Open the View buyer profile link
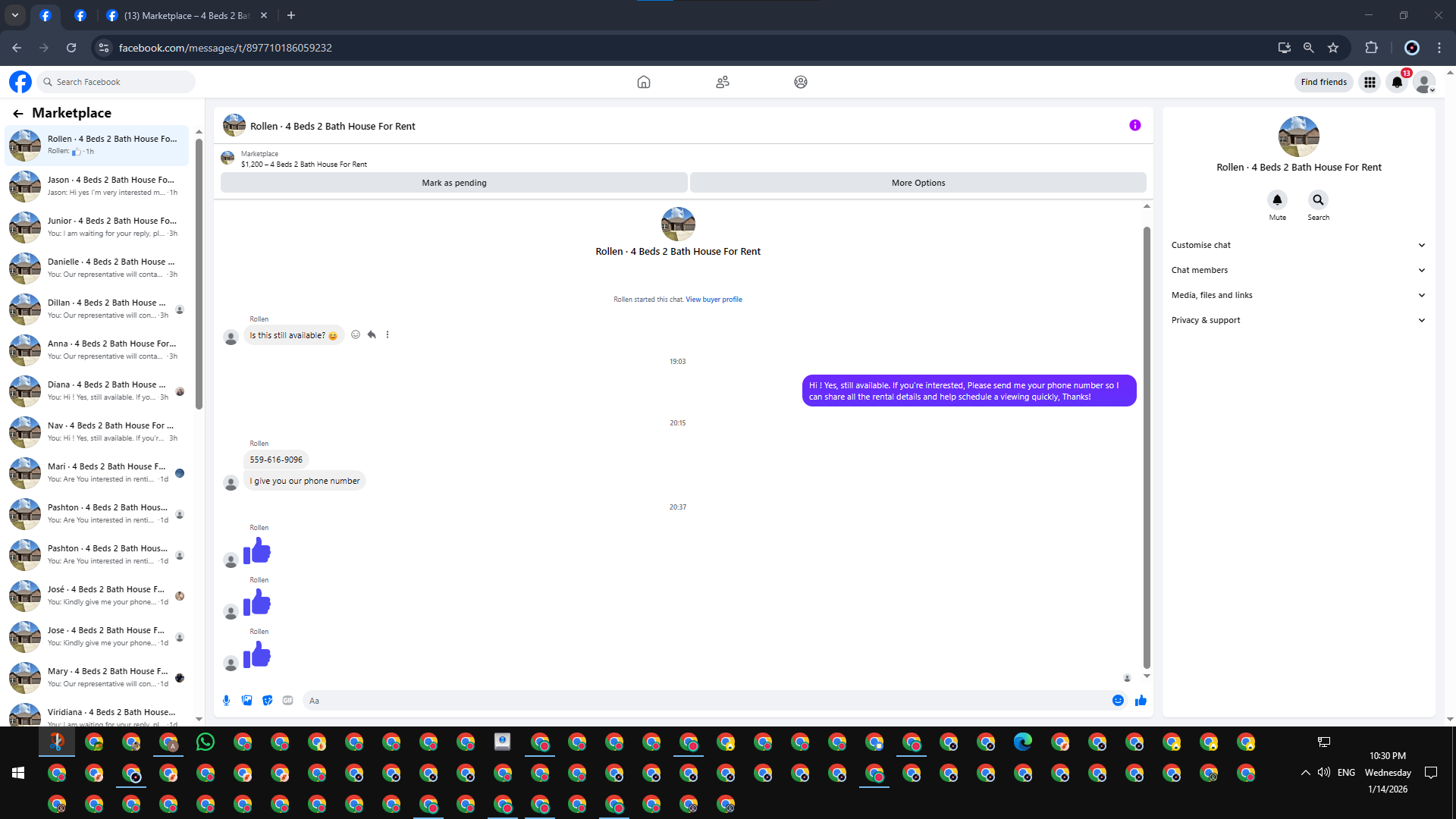Screen dimensions: 1456x819 coord(714,300)
